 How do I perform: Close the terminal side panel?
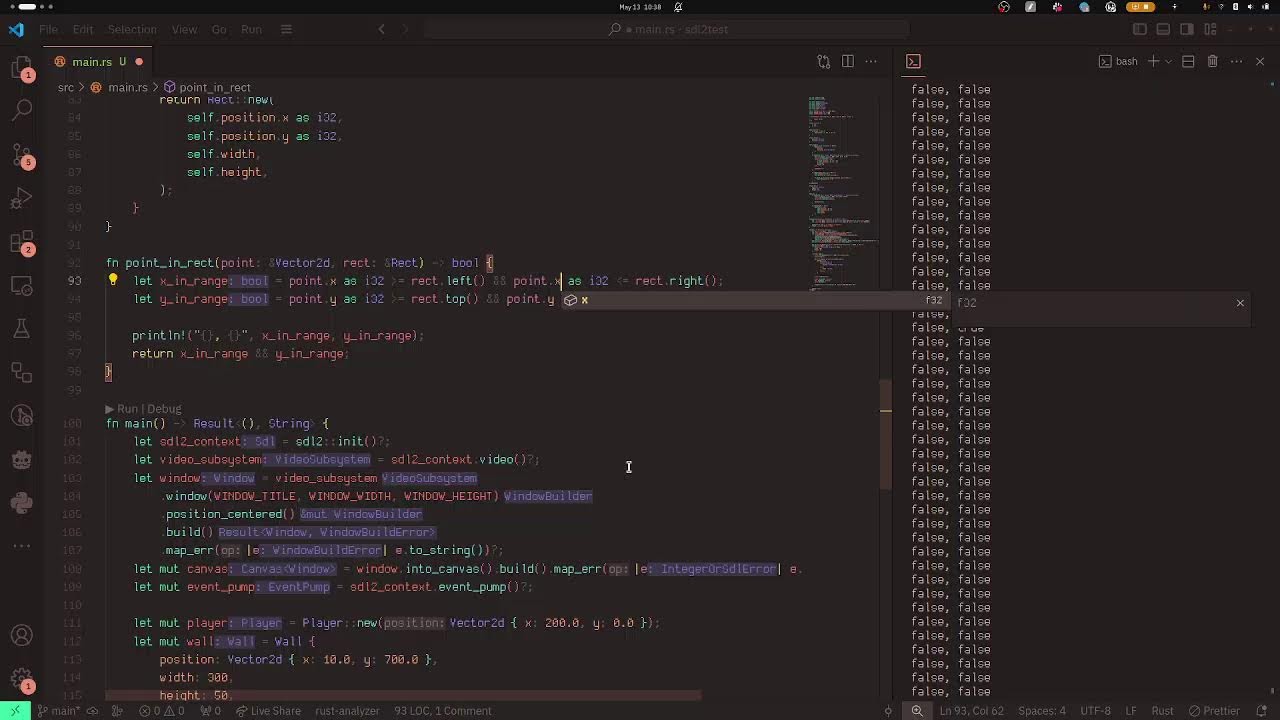click(1260, 61)
